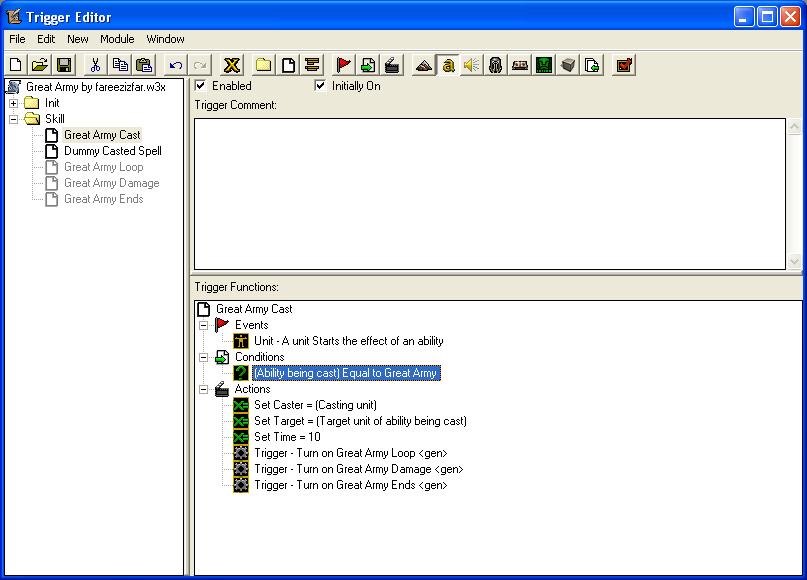
Task: Expand the Init folder in trigger tree
Action: 13,103
